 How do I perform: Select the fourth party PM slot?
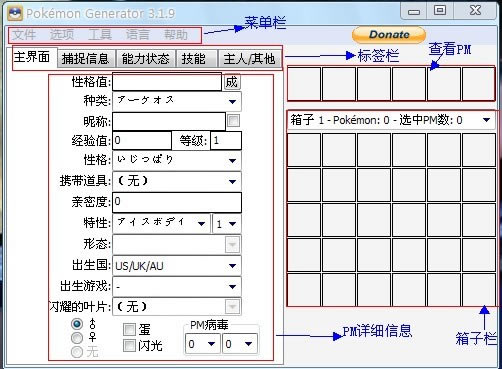(409, 84)
